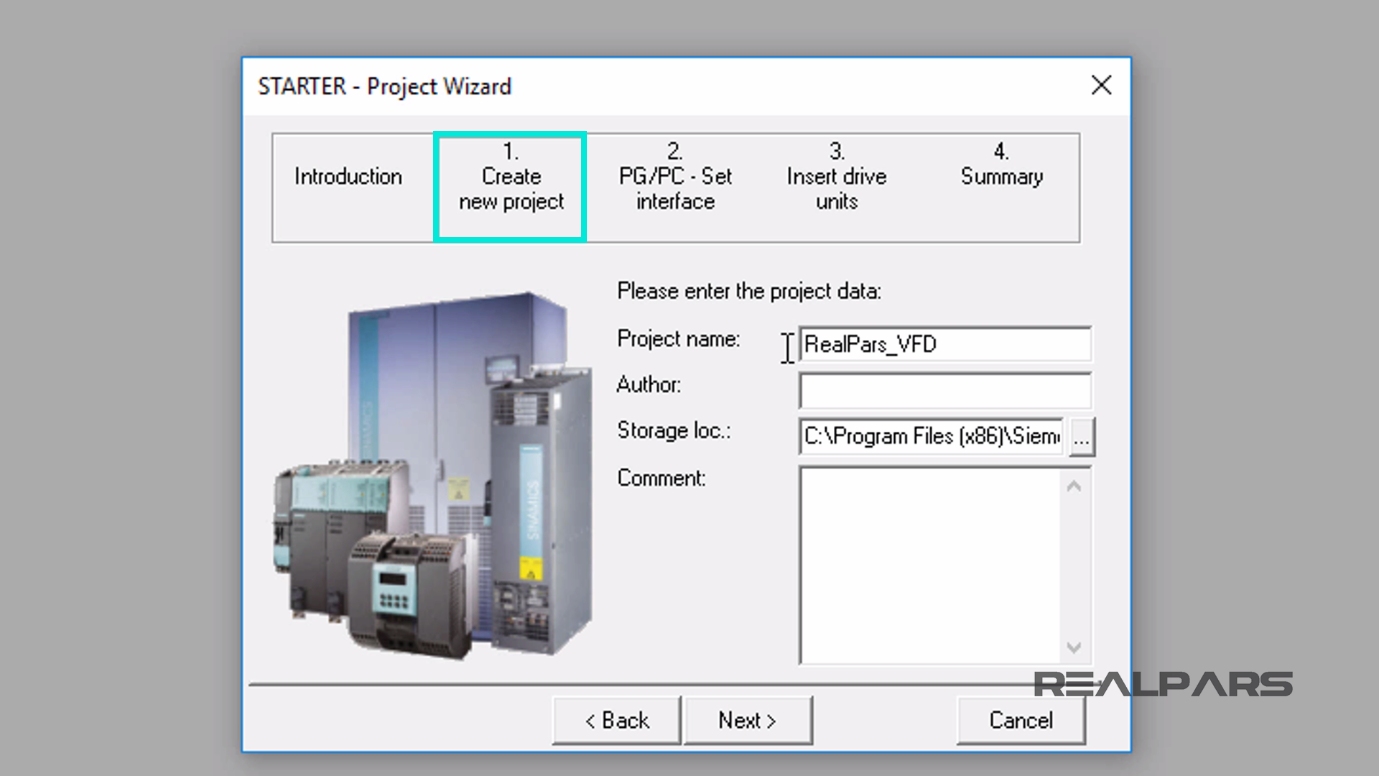The image size is (1379, 776).
Task: Click the Back button
Action: [x=616, y=720]
